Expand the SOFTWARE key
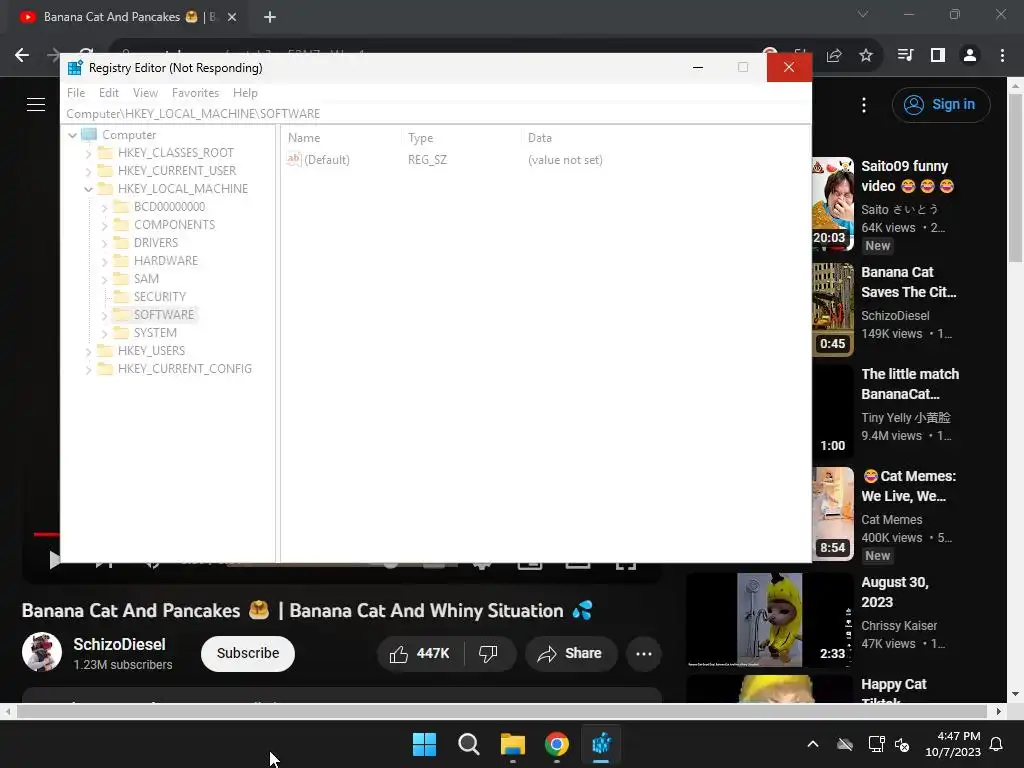 (104, 315)
